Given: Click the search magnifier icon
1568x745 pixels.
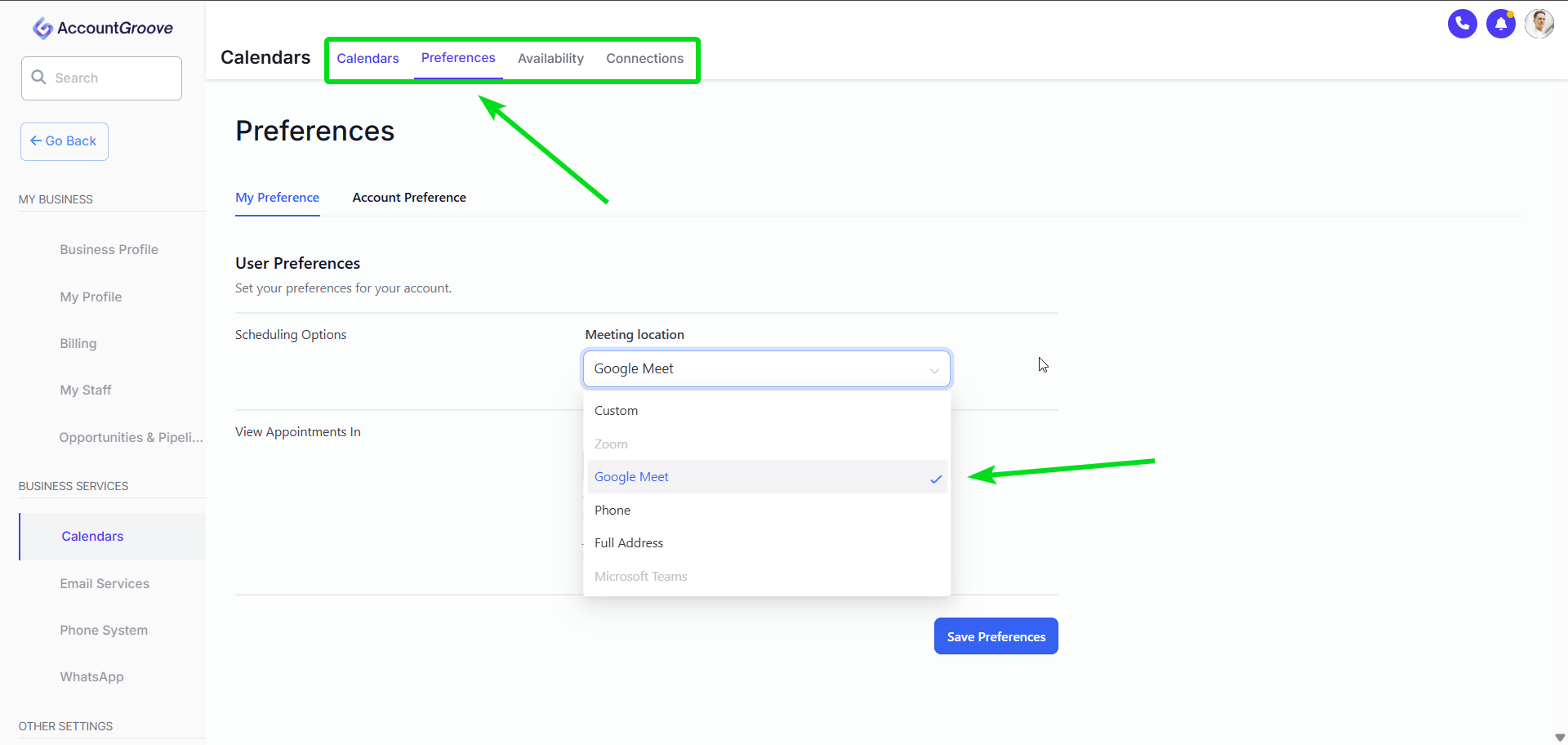Looking at the screenshot, I should pos(38,78).
